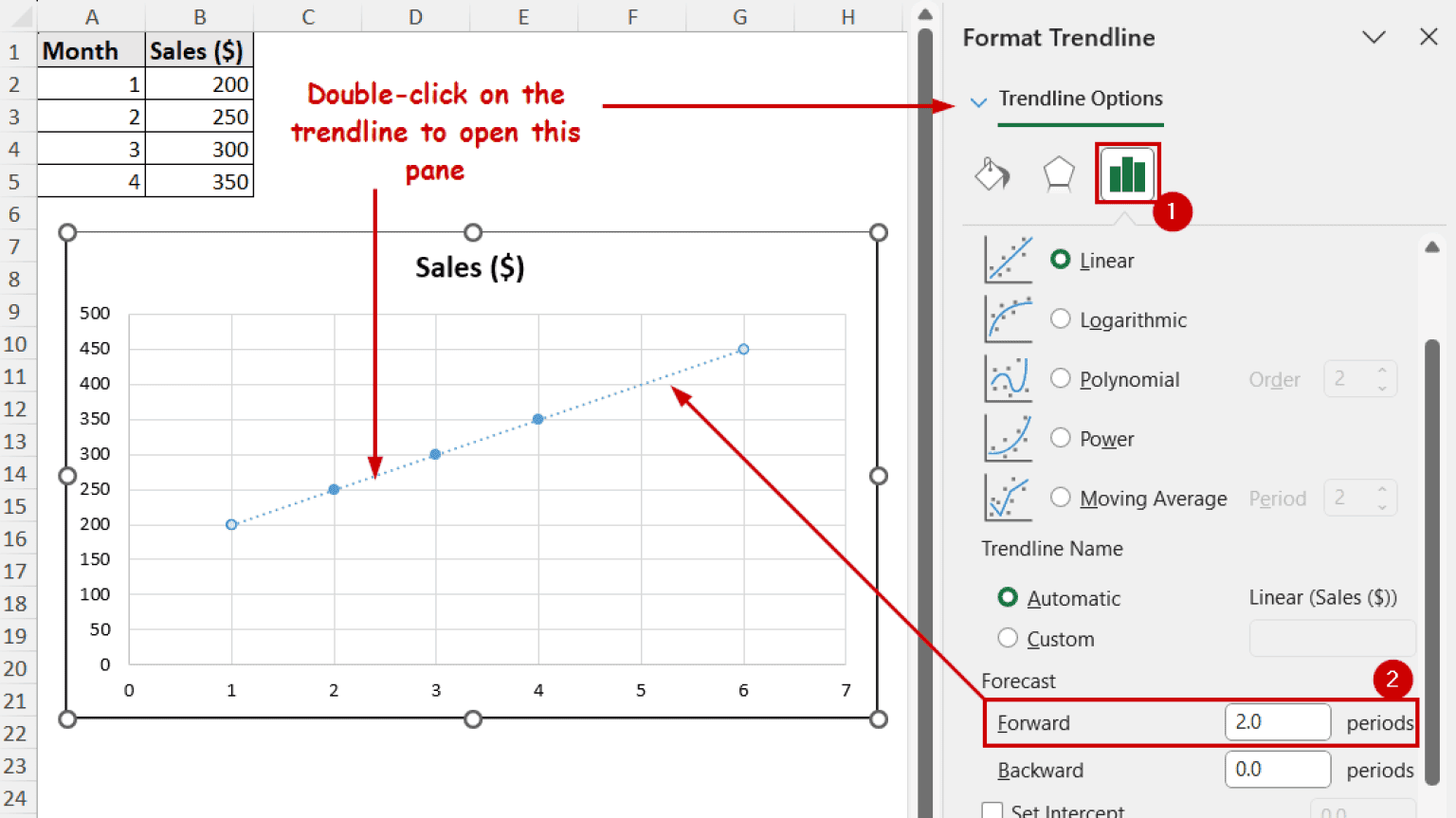The image size is (1456, 818).
Task: Select the Moving Average radio button
Action: (1060, 498)
